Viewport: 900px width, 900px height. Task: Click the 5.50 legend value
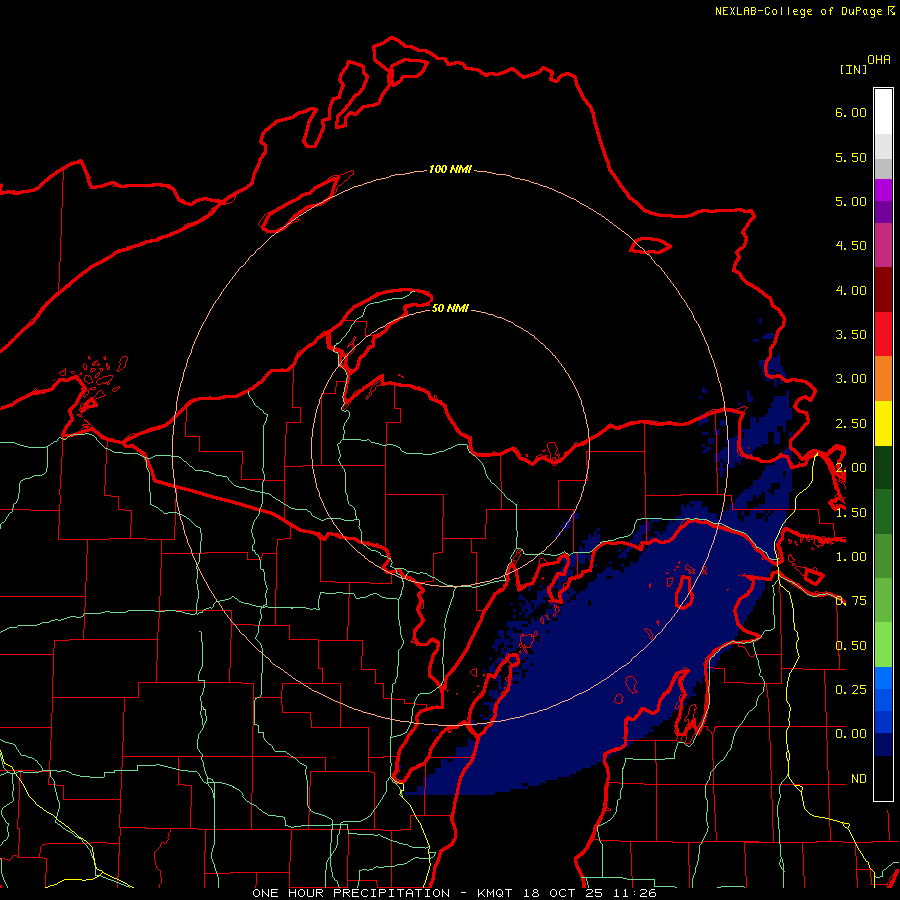click(x=851, y=157)
